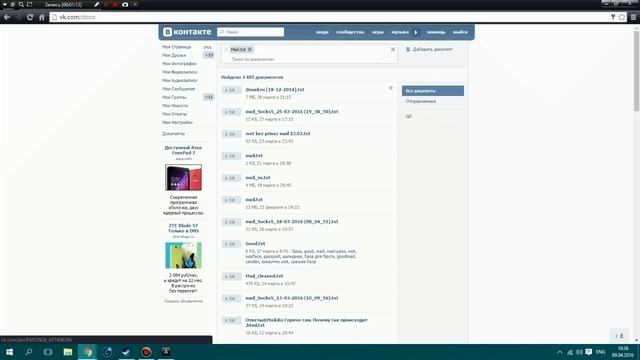The image size is (640, 360).
Task: Bookmark the page with the star icon
Action: [x=622, y=17]
